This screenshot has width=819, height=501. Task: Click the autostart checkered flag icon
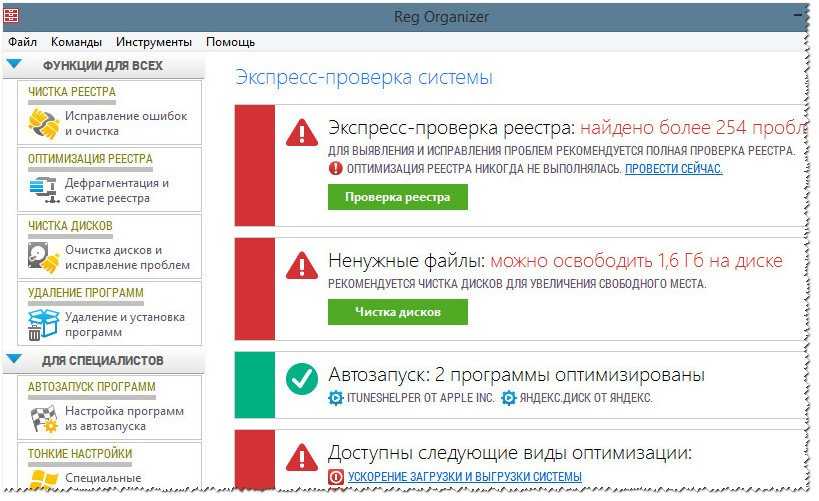point(44,418)
